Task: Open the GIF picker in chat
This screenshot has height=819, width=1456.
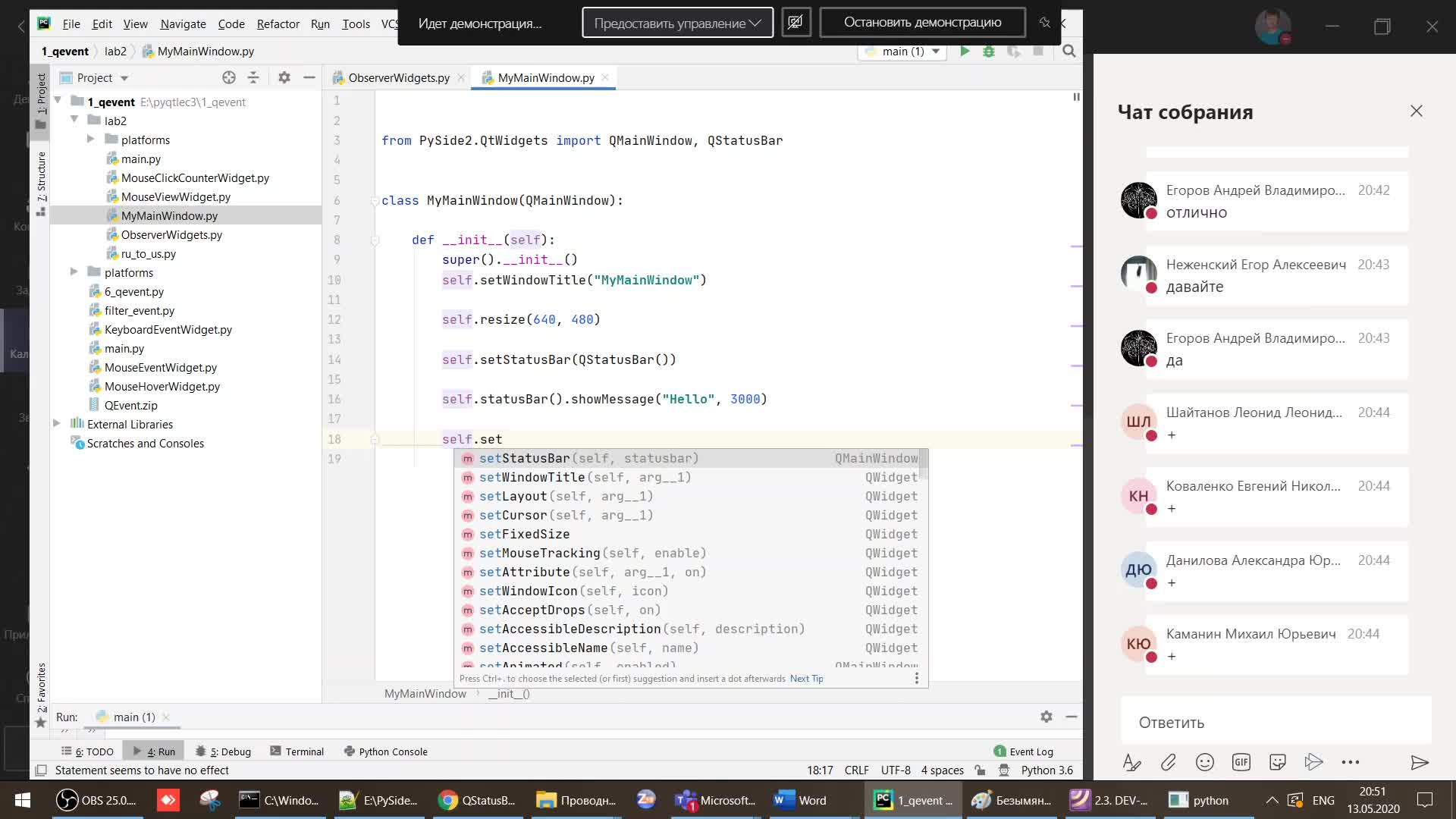Action: pos(1241,762)
